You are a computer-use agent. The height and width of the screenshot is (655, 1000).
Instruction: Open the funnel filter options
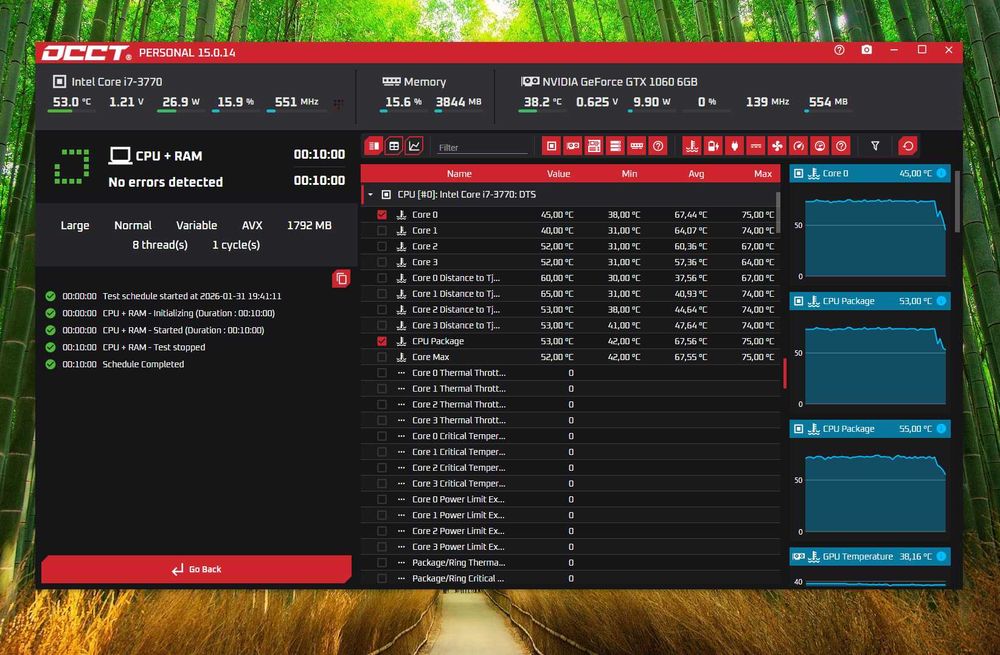coord(876,146)
